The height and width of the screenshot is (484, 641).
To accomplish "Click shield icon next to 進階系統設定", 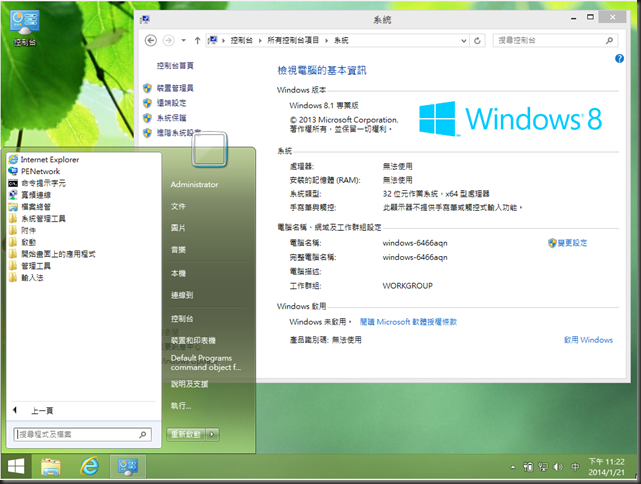I will [148, 133].
